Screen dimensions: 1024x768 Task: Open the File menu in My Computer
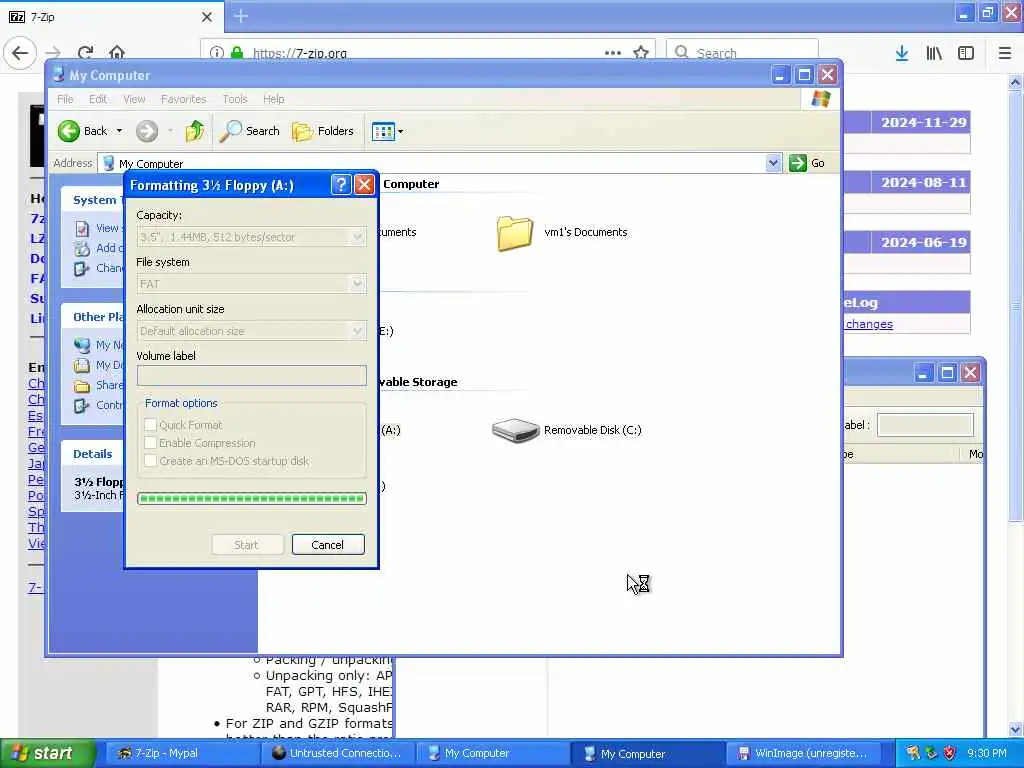coord(65,99)
